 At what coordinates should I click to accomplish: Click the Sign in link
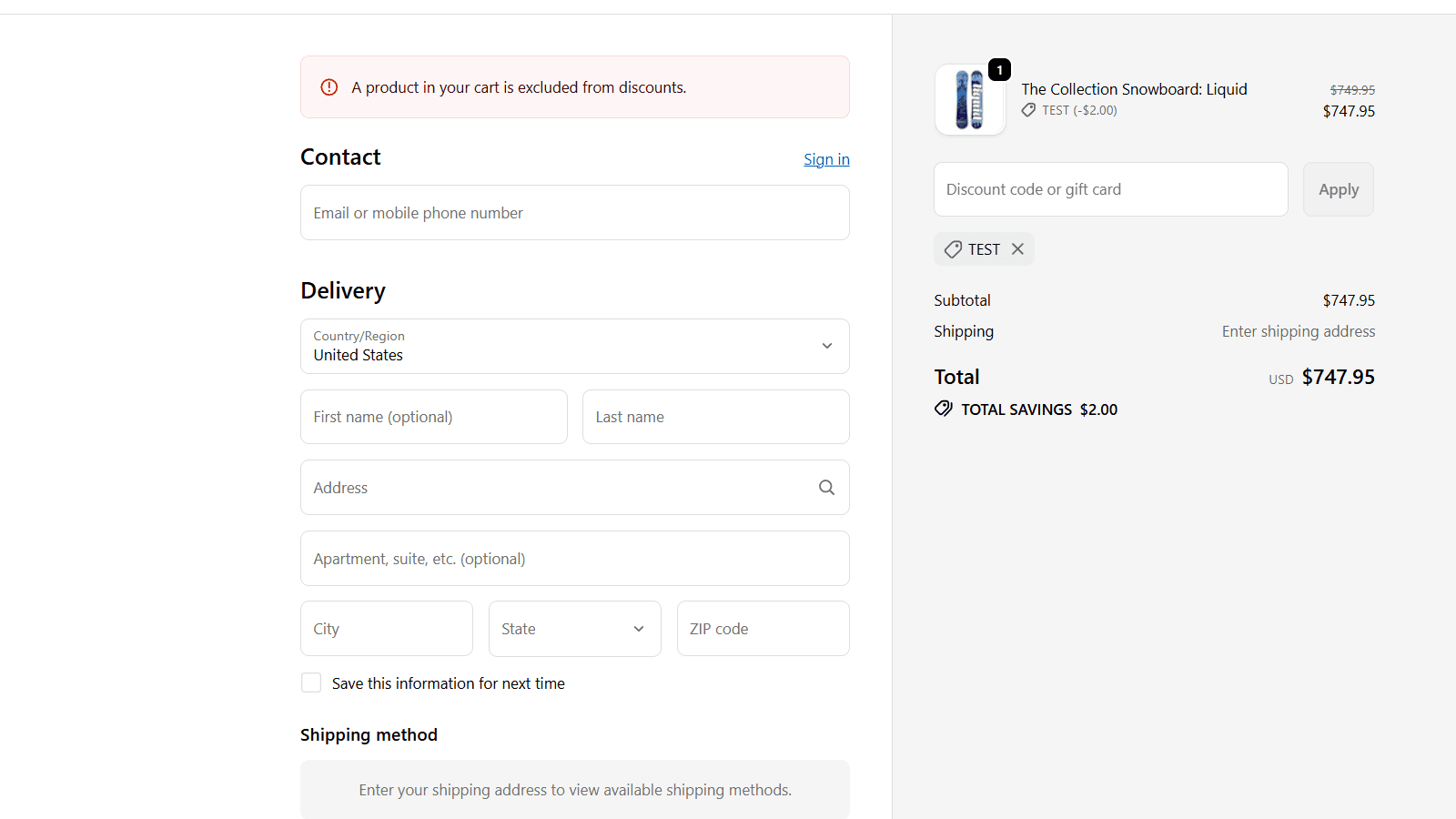tap(826, 159)
